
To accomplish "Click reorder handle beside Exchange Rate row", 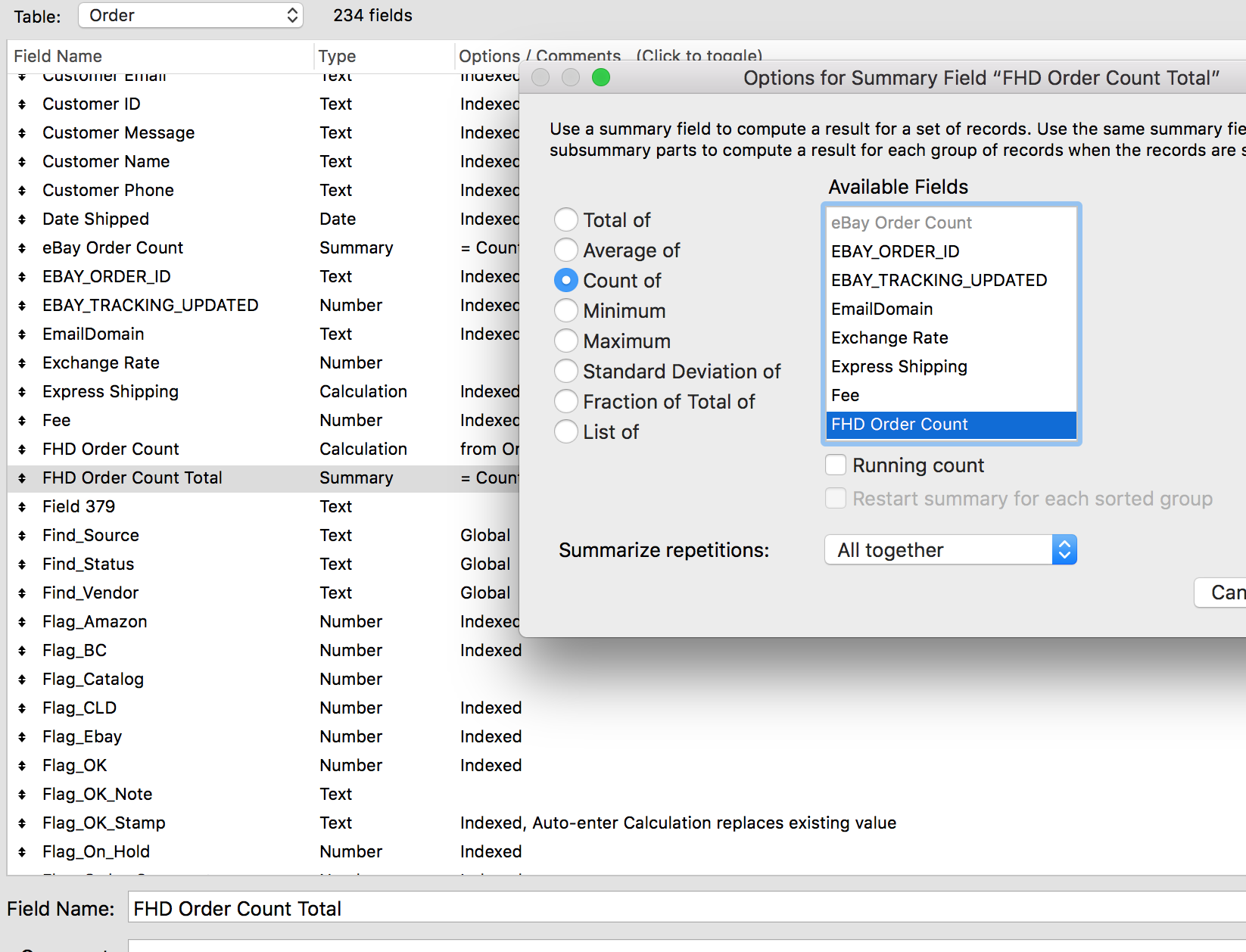I will pos(22,363).
